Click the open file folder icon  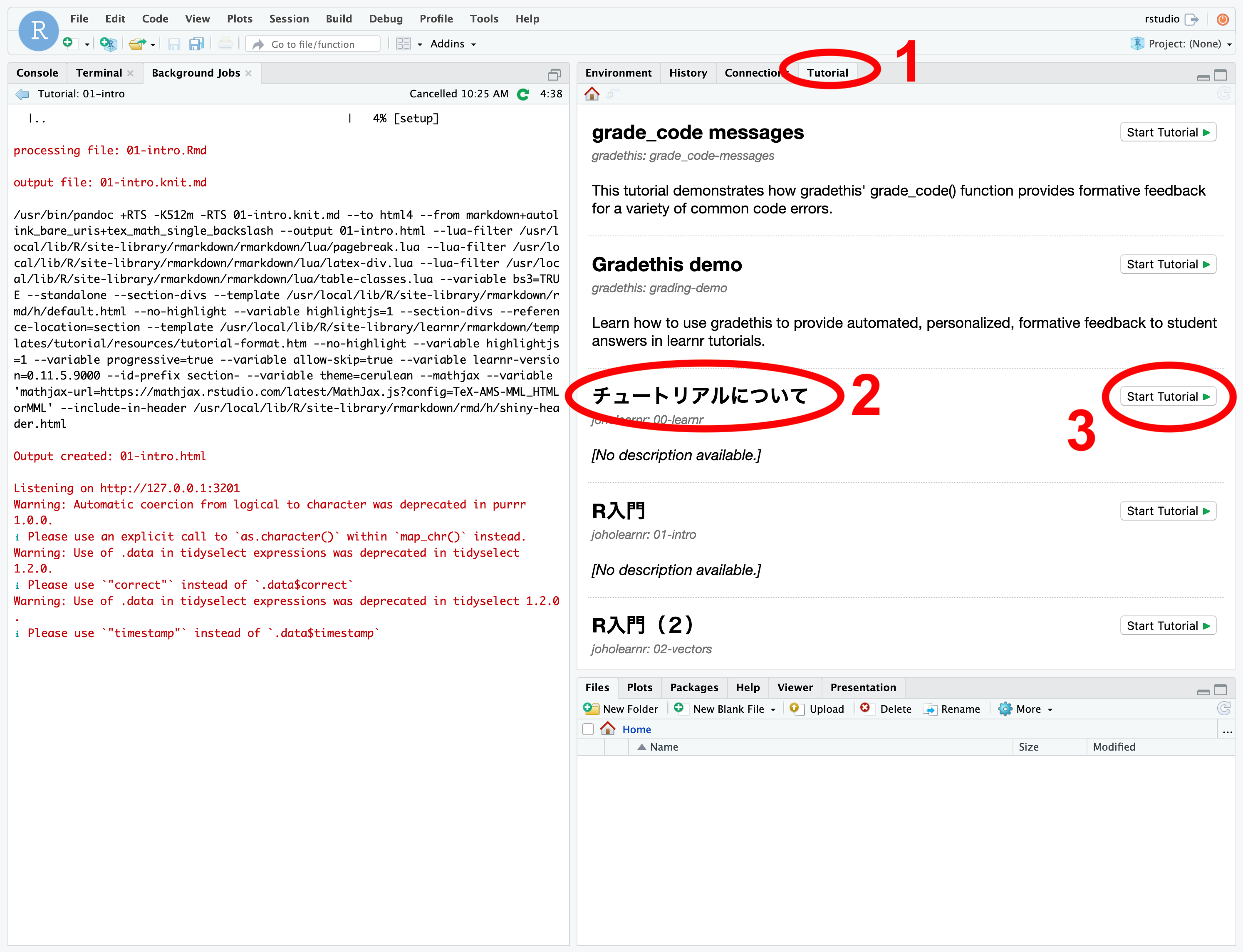click(136, 44)
